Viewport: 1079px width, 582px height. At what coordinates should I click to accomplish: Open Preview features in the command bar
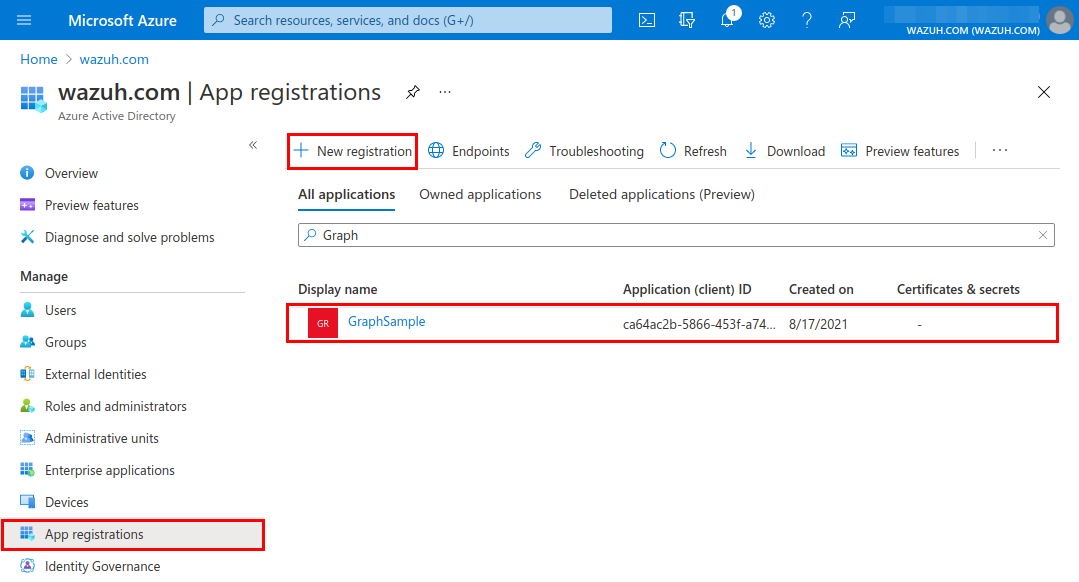(x=900, y=151)
